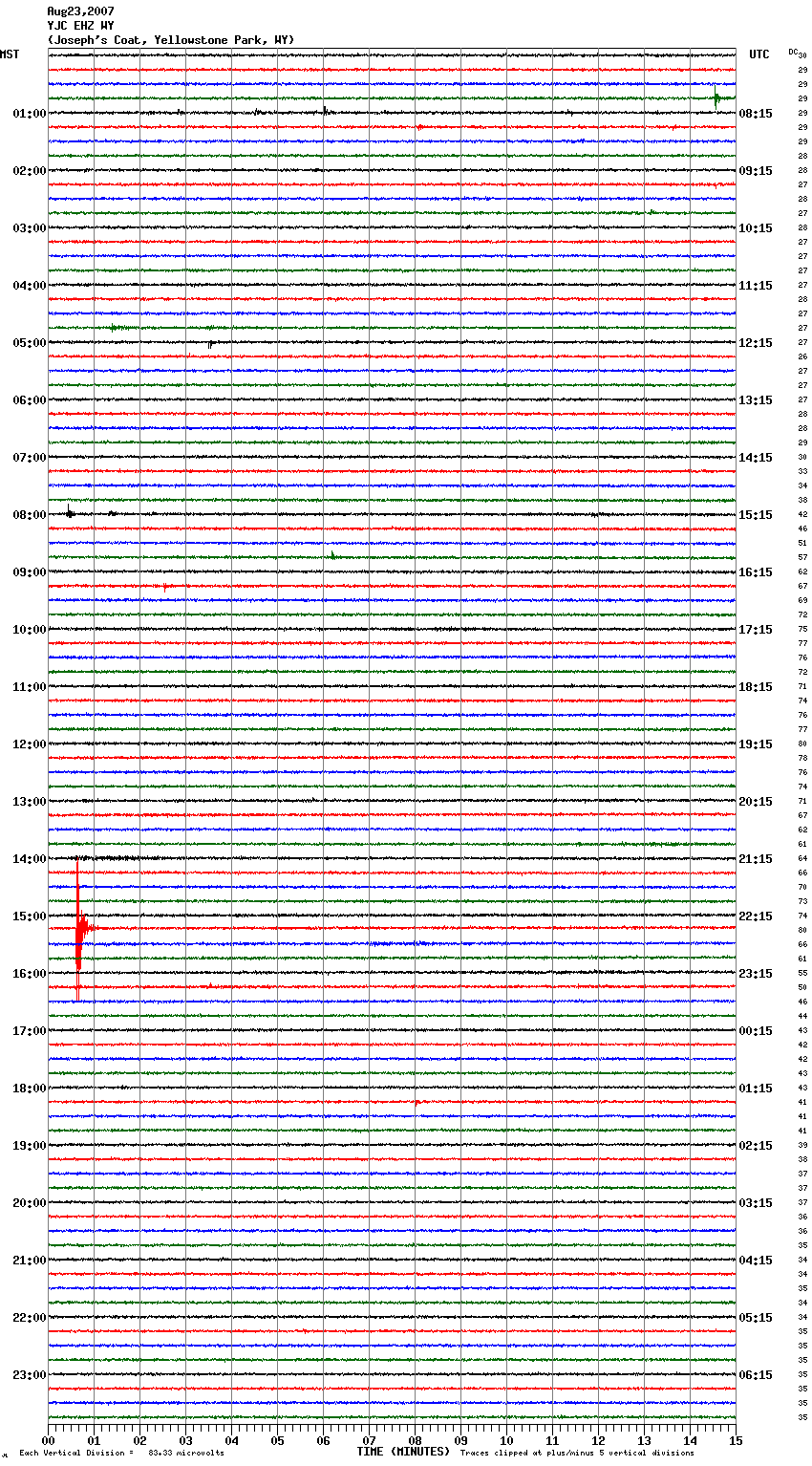This screenshot has height=1466, width=812.
Task: Click the Traces clipped at plus/minus note
Action: tap(577, 1453)
